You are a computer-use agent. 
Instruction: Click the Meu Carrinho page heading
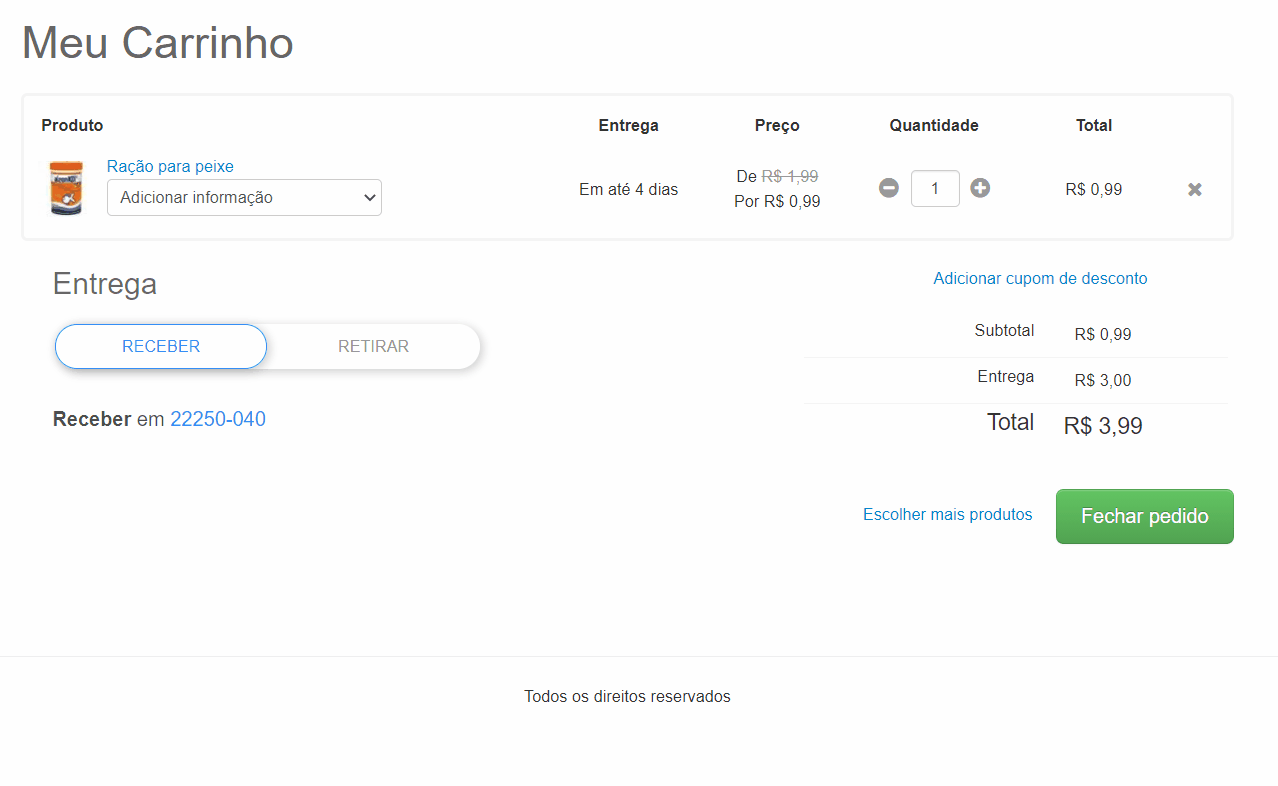pyautogui.click(x=158, y=43)
